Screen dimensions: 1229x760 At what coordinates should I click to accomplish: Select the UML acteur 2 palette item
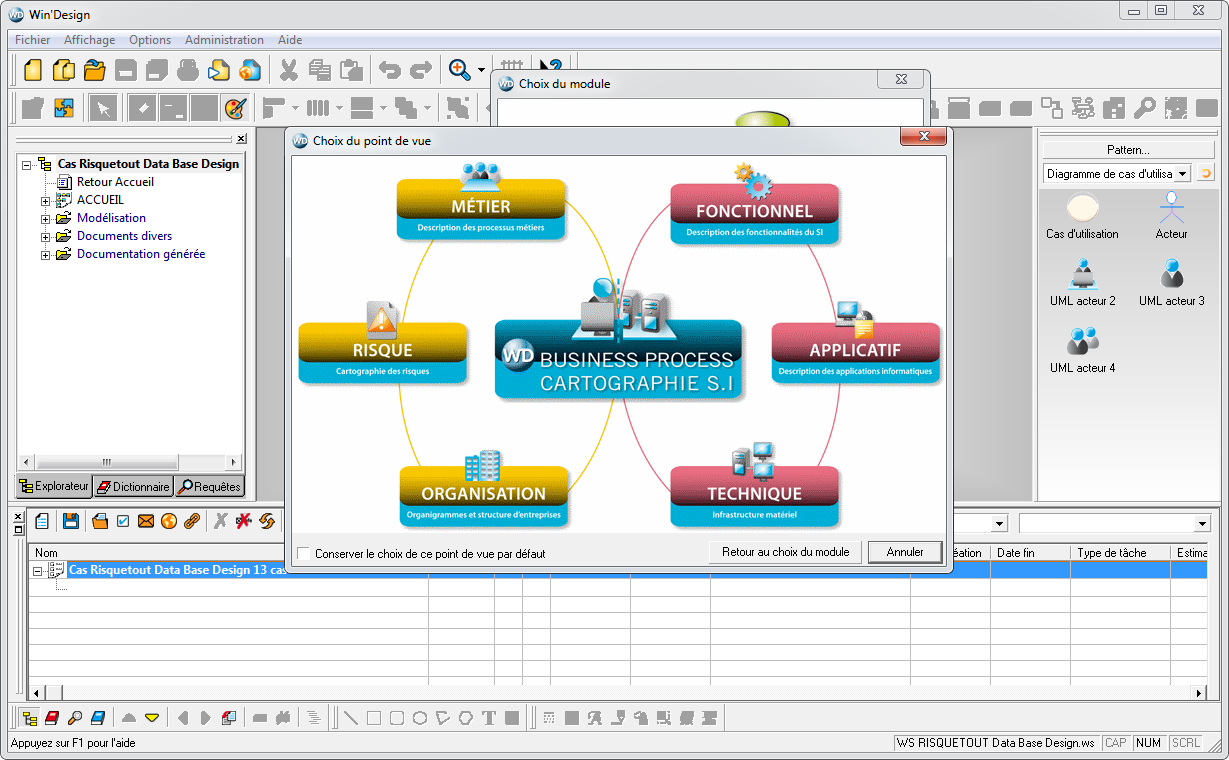[x=1082, y=283]
